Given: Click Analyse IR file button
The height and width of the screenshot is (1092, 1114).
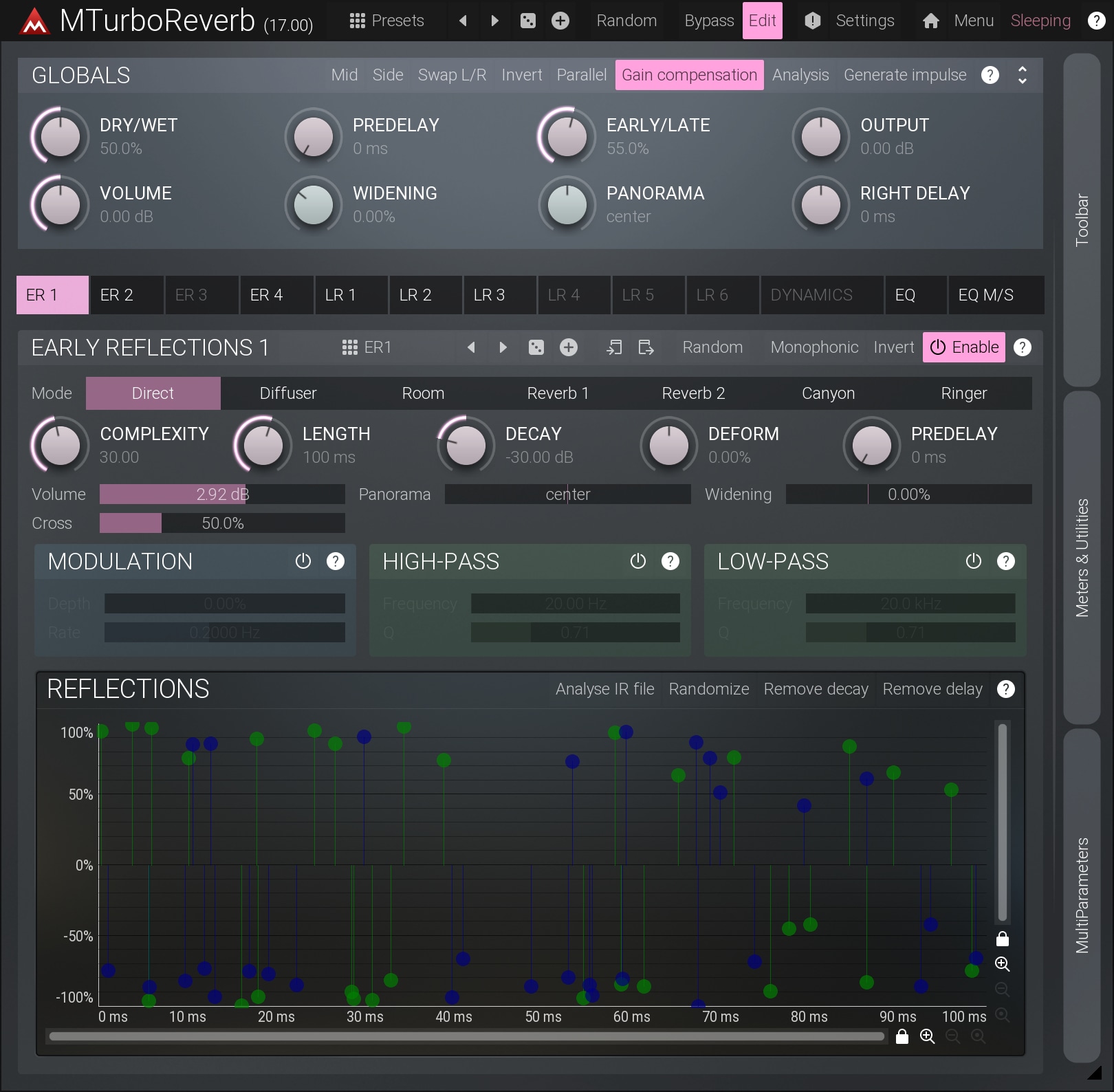Looking at the screenshot, I should tap(604, 689).
